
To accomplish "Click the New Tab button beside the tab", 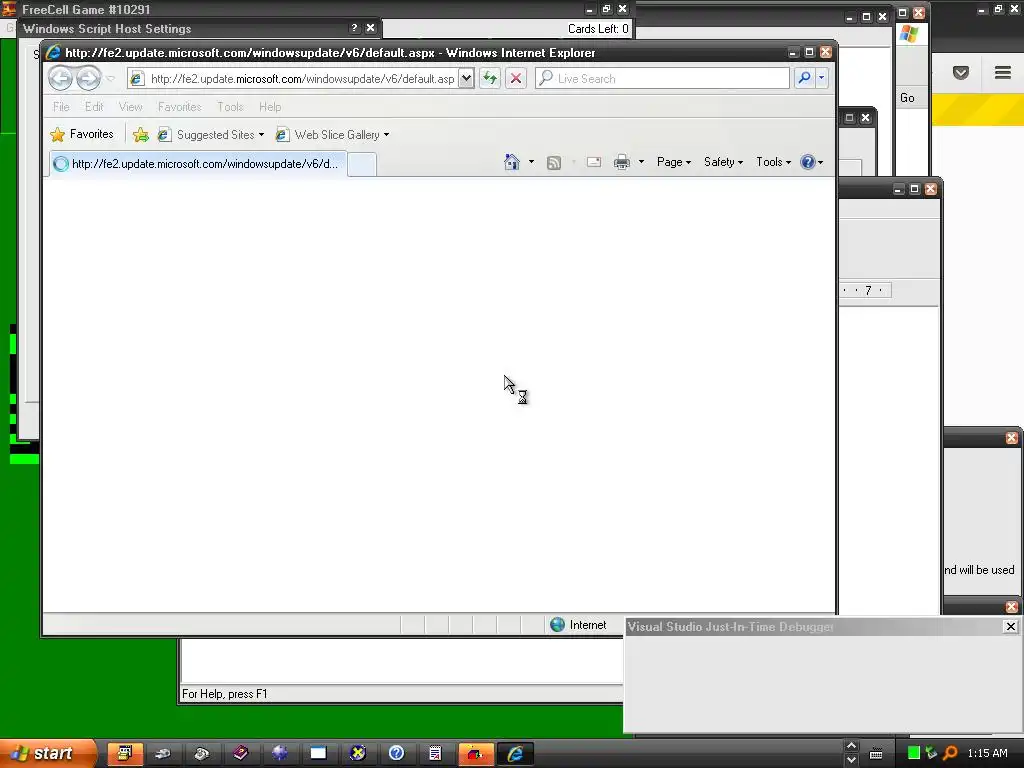I will [362, 165].
